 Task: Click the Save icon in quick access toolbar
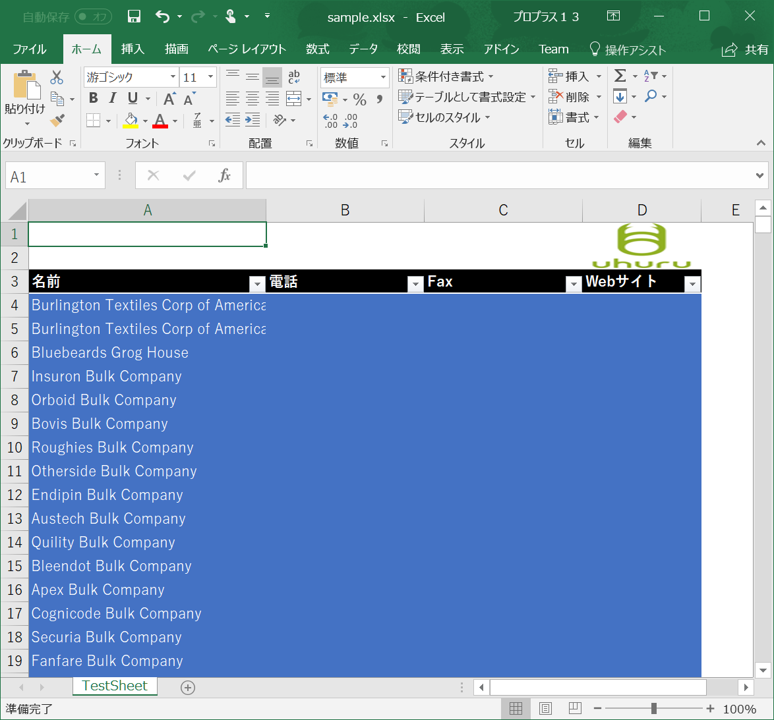click(134, 17)
